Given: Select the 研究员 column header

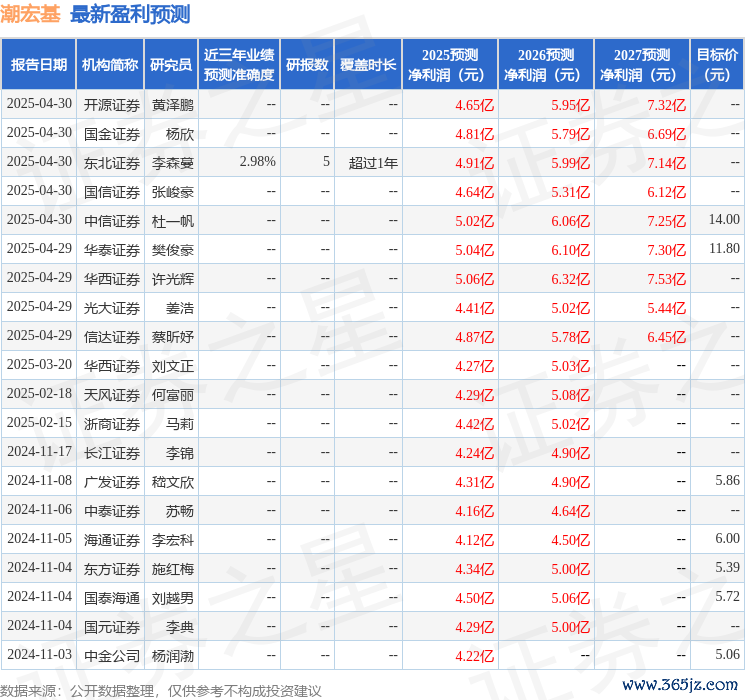Looking at the screenshot, I should [171, 65].
